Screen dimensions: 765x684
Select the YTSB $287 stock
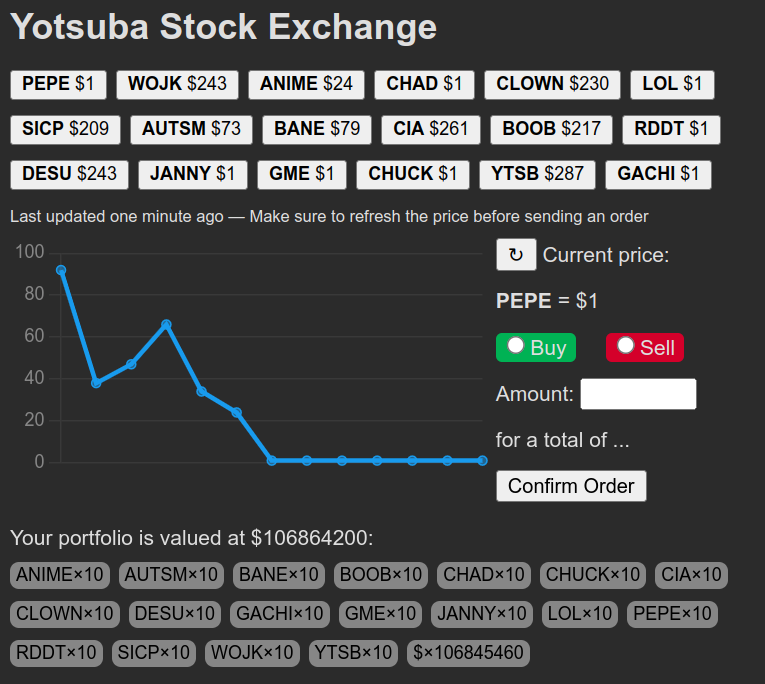(x=537, y=174)
